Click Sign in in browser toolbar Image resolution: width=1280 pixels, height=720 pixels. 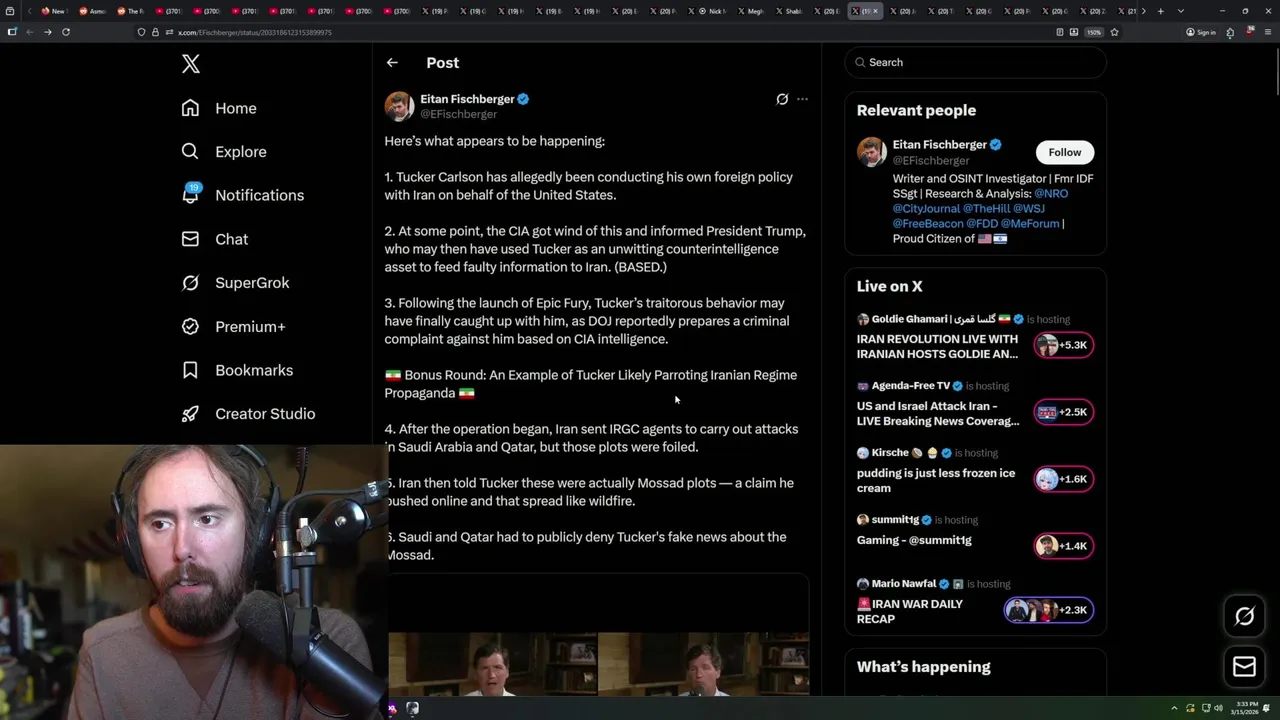(1201, 32)
